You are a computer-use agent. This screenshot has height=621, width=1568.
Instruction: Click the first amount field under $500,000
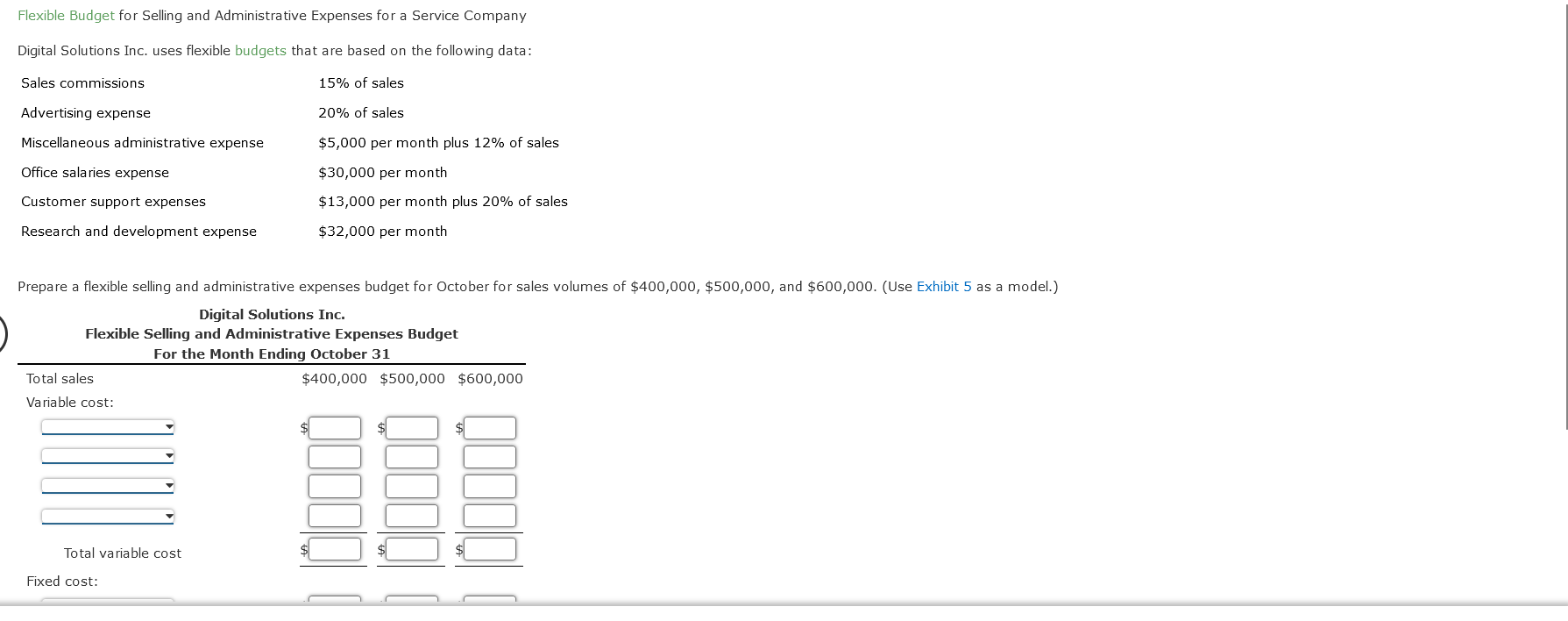coord(412,427)
